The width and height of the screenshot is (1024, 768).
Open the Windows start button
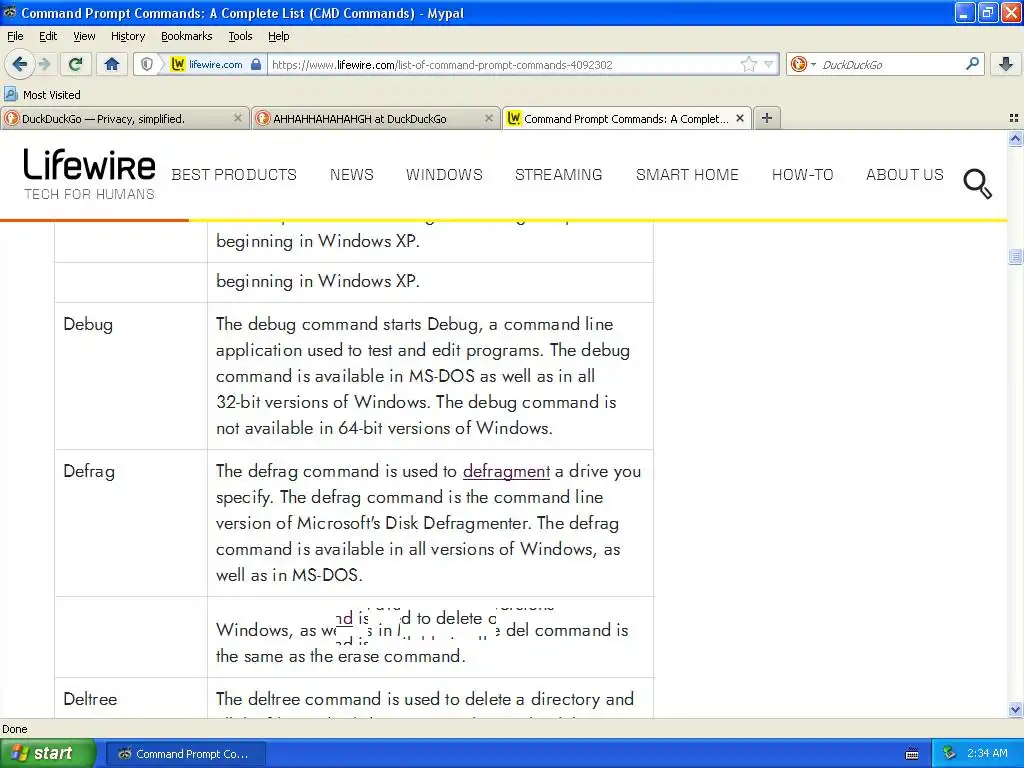pos(47,753)
